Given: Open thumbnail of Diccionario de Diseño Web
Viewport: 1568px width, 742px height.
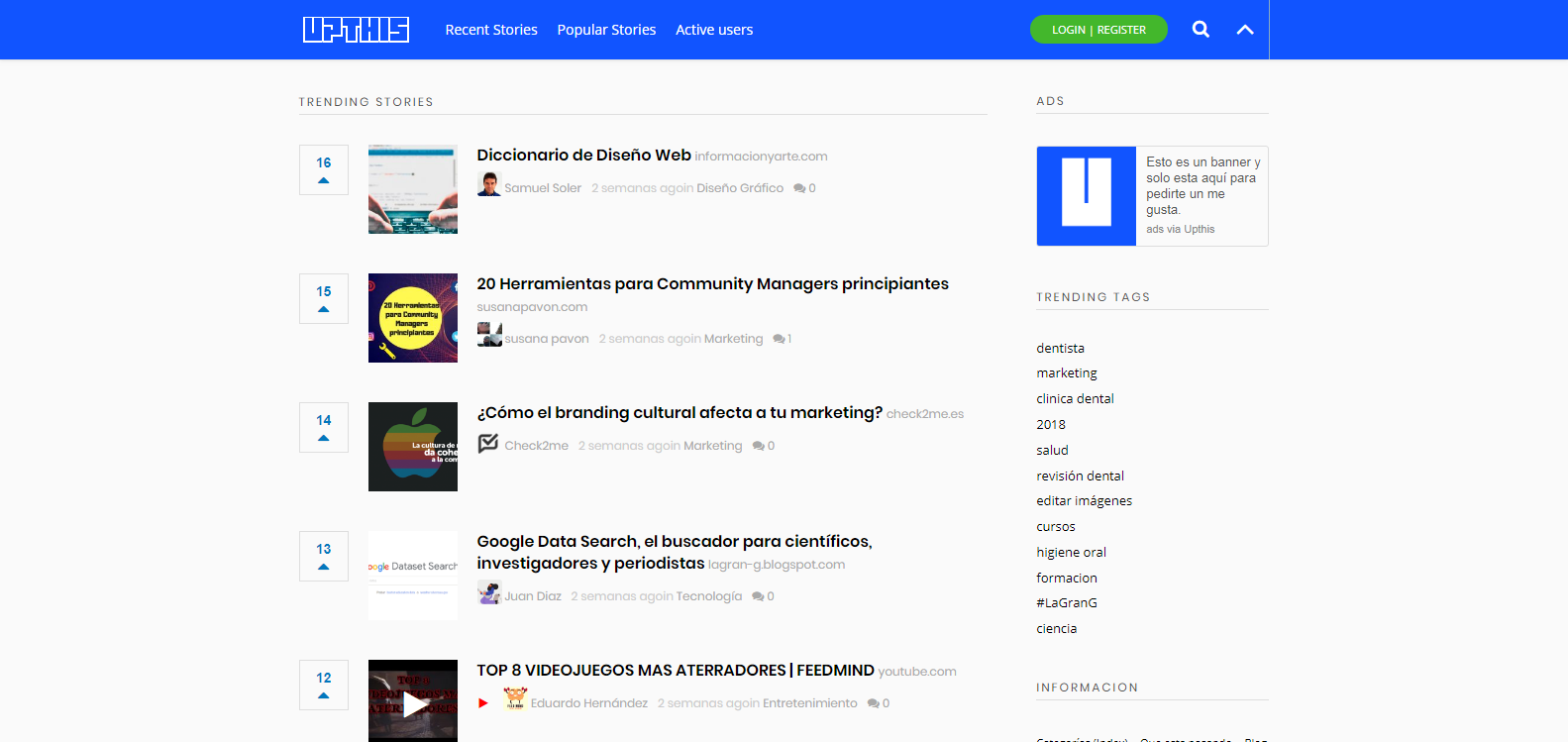Looking at the screenshot, I should pos(413,189).
